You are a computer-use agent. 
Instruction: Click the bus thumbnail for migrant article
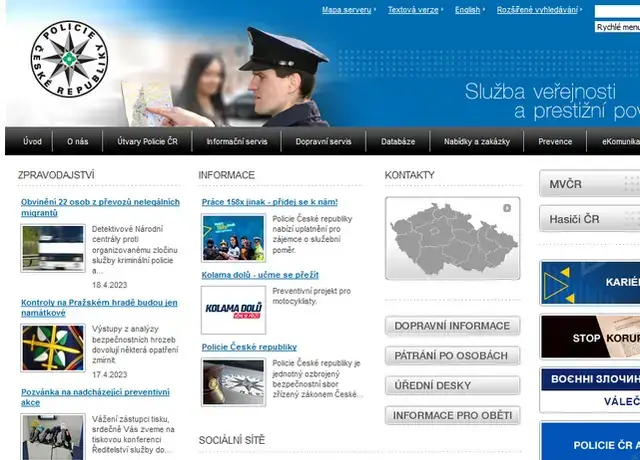pos(53,248)
